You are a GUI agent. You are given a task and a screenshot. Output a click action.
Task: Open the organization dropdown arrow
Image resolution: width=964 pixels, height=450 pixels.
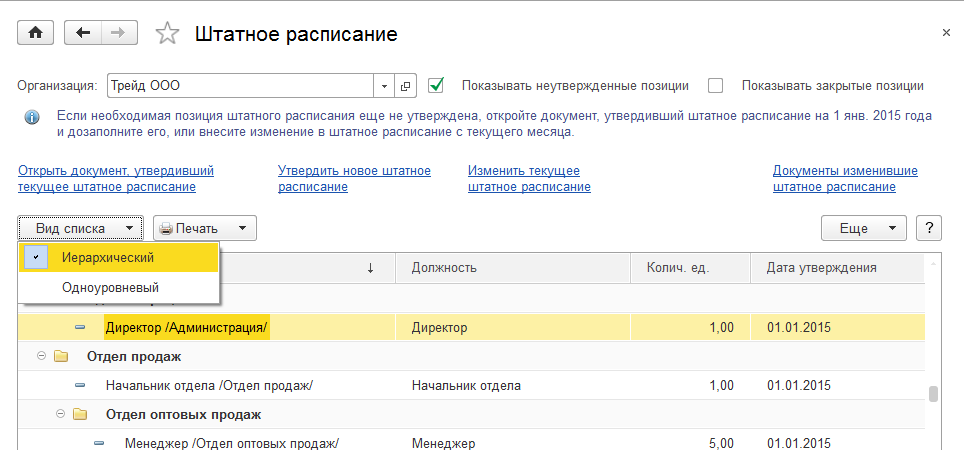(x=385, y=86)
